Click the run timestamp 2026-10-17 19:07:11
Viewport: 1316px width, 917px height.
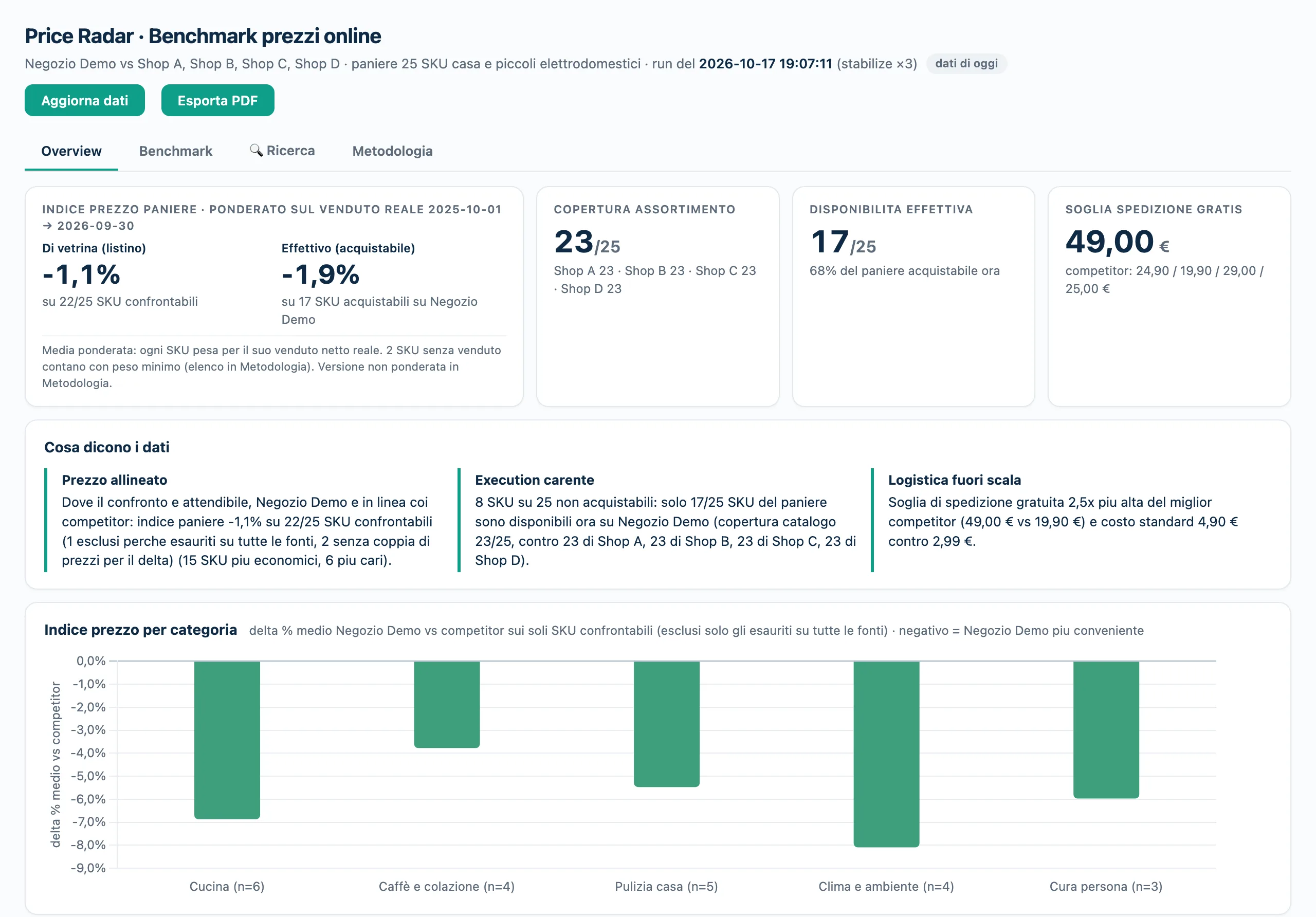tap(765, 64)
